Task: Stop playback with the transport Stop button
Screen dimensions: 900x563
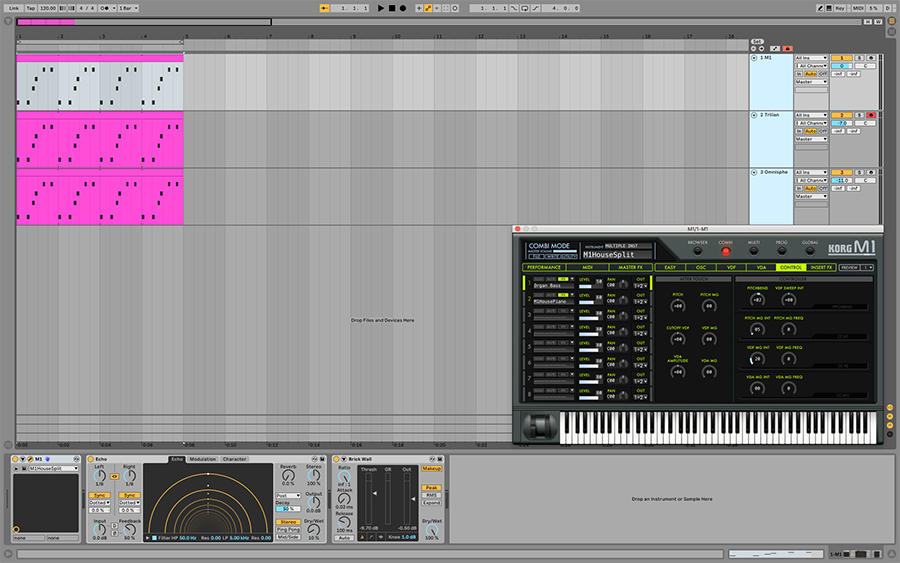Action: 392,8
